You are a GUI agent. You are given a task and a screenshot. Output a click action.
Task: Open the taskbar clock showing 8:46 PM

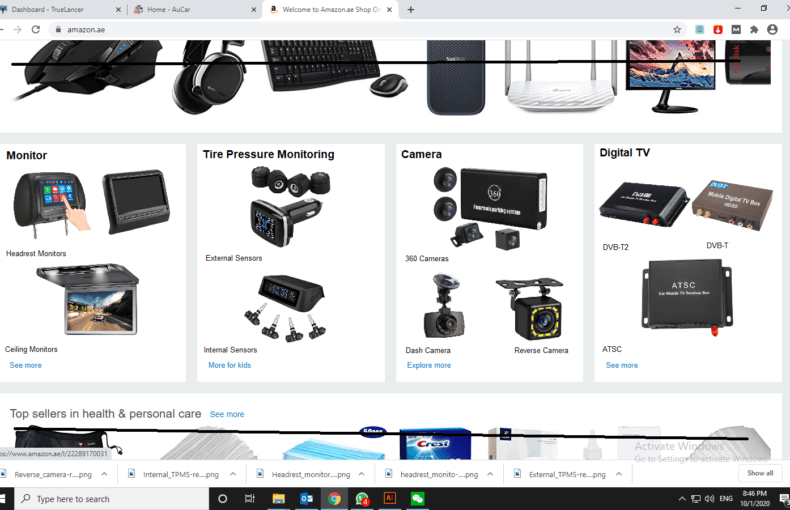755,499
